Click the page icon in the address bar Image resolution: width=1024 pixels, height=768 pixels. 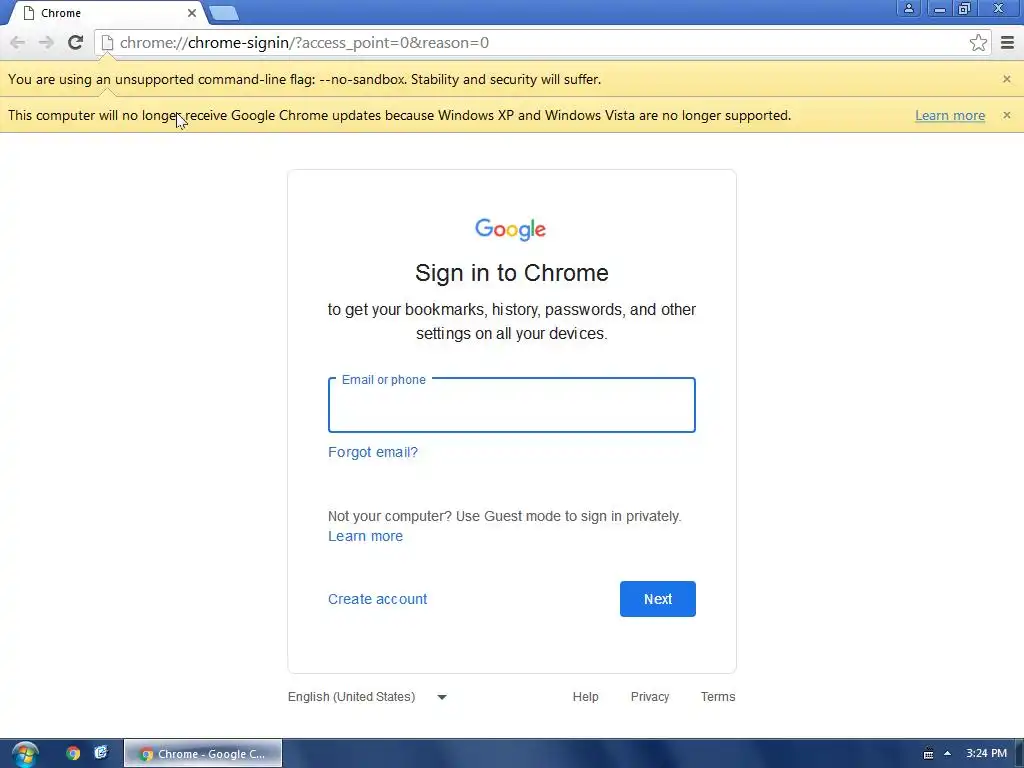(107, 43)
